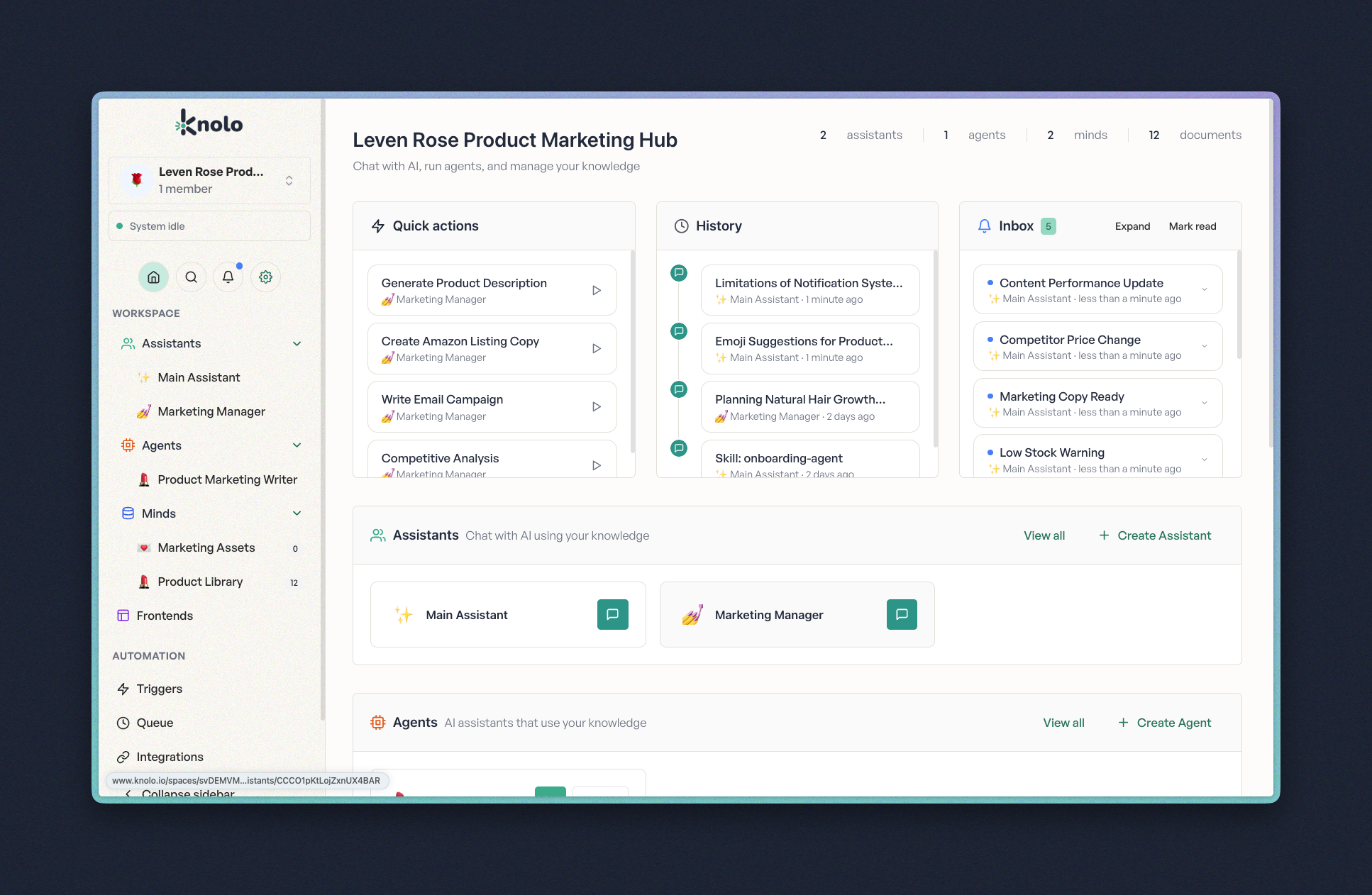Click the Assistants people icon in main panel

(x=378, y=535)
